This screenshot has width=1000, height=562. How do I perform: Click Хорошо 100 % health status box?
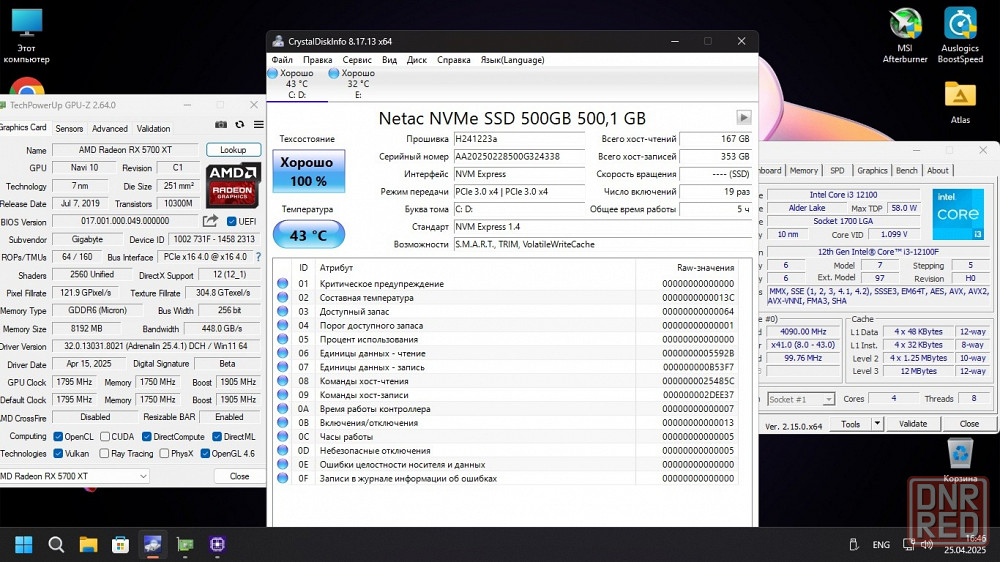(309, 171)
